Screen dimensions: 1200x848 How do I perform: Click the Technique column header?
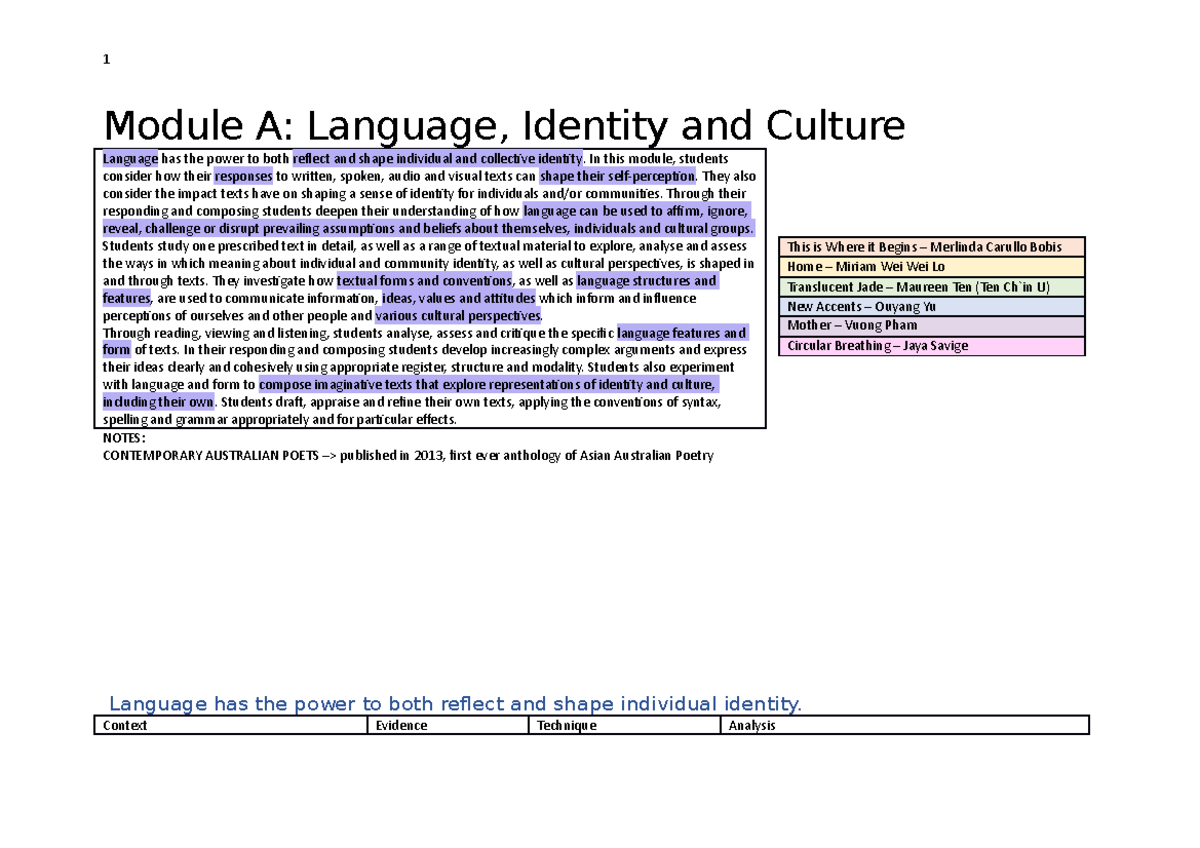pos(565,726)
